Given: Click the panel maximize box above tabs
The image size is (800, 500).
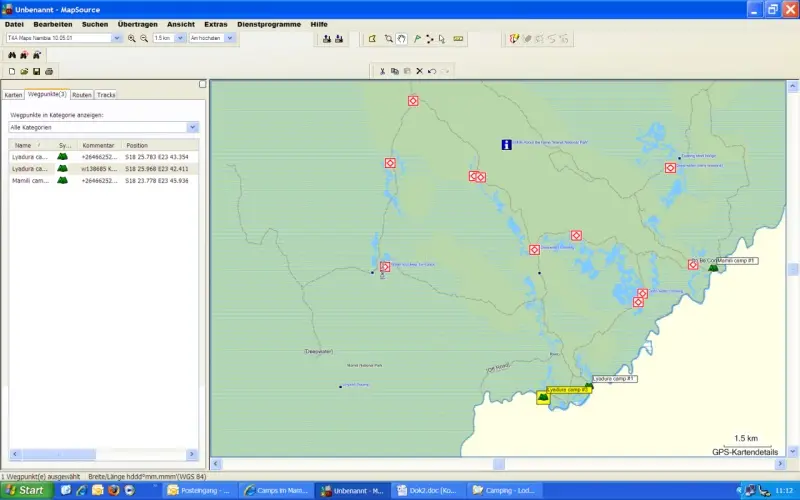Looking at the screenshot, I should [202, 84].
